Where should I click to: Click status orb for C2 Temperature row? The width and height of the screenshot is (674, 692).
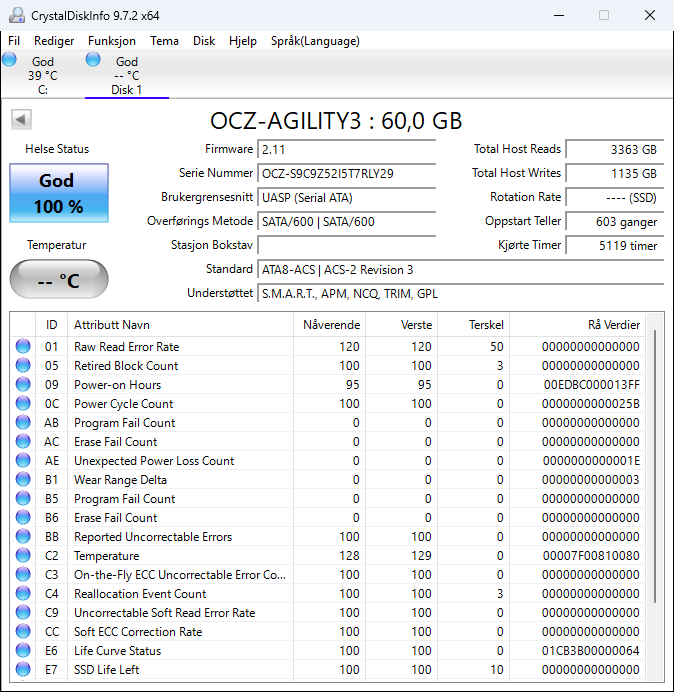coord(23,555)
